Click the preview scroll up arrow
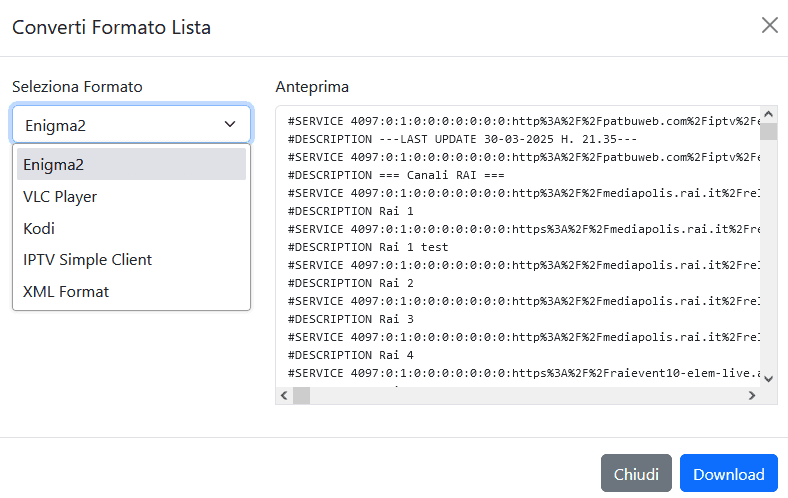 pyautogui.click(x=768, y=114)
